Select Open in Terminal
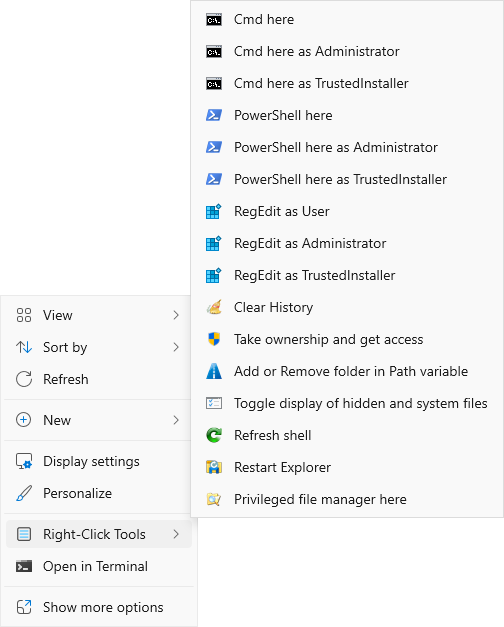504x627 pixels. point(99,566)
